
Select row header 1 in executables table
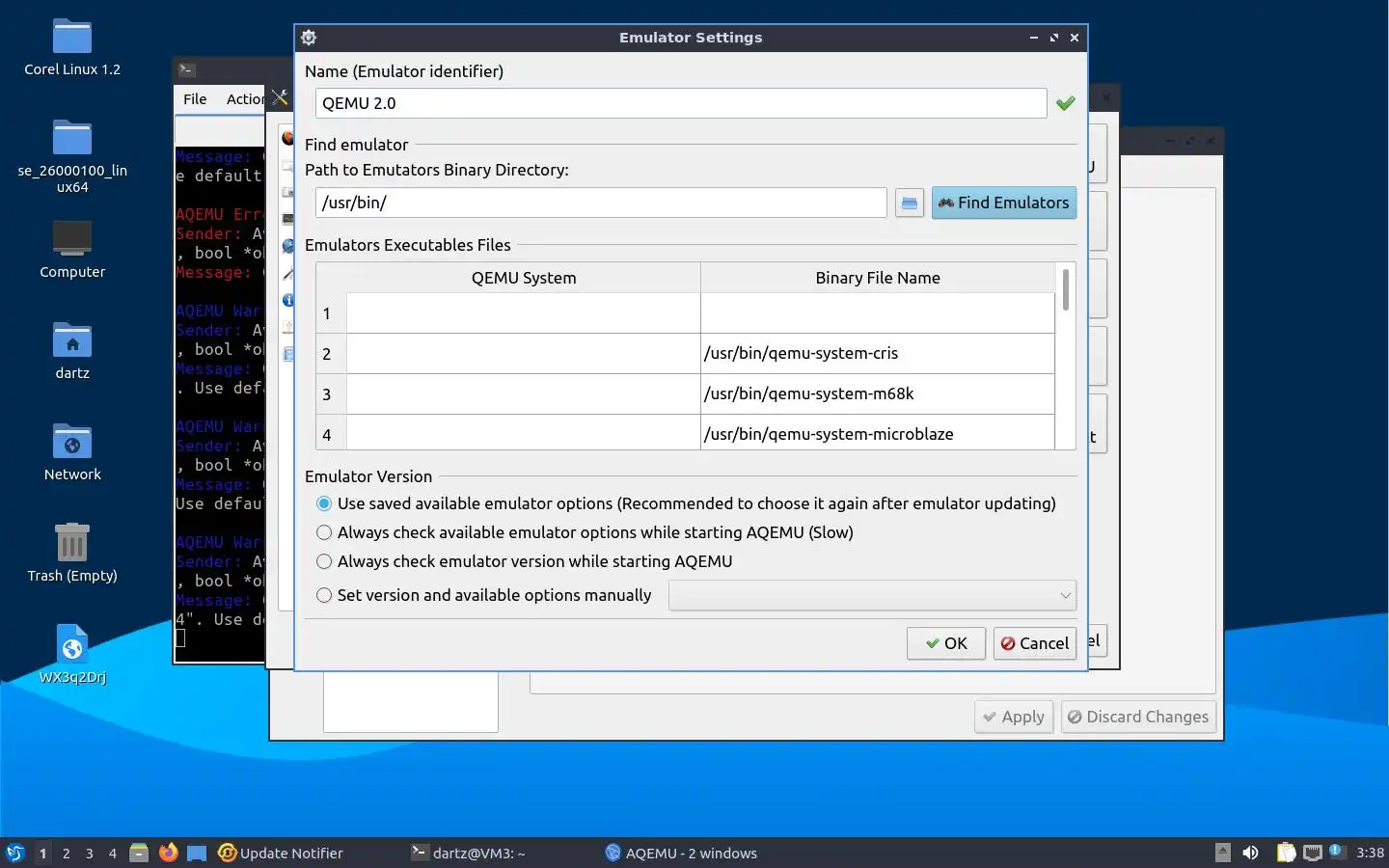coord(331,313)
